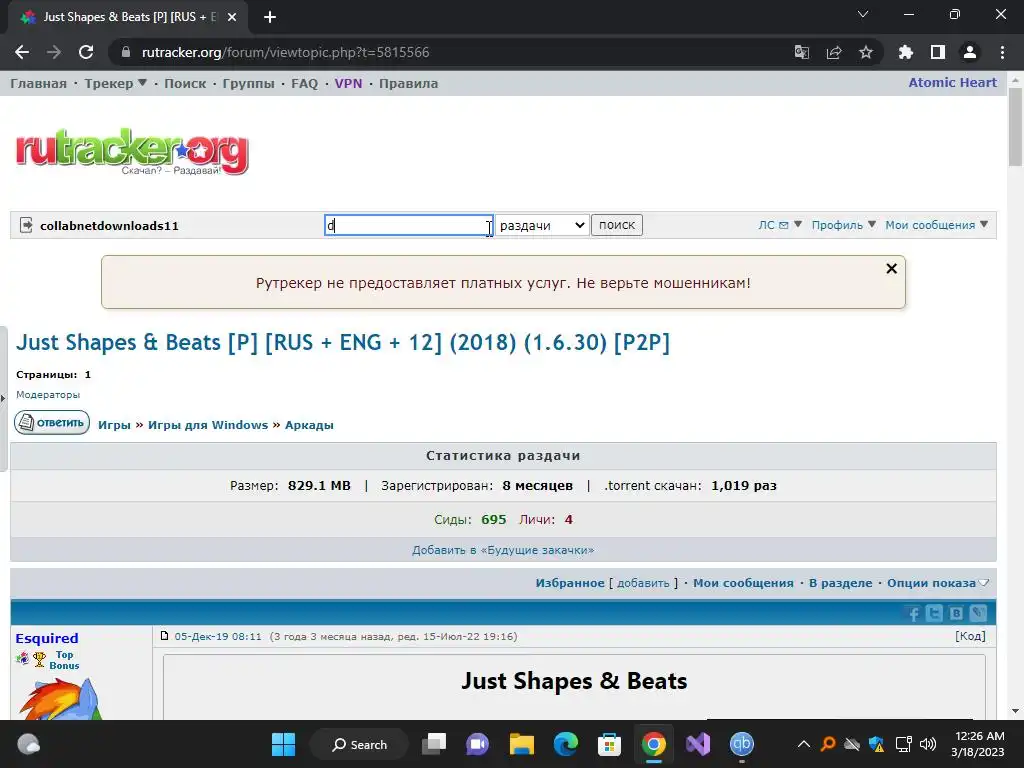Open Правила in the top menu
The image size is (1024, 768).
click(x=408, y=84)
